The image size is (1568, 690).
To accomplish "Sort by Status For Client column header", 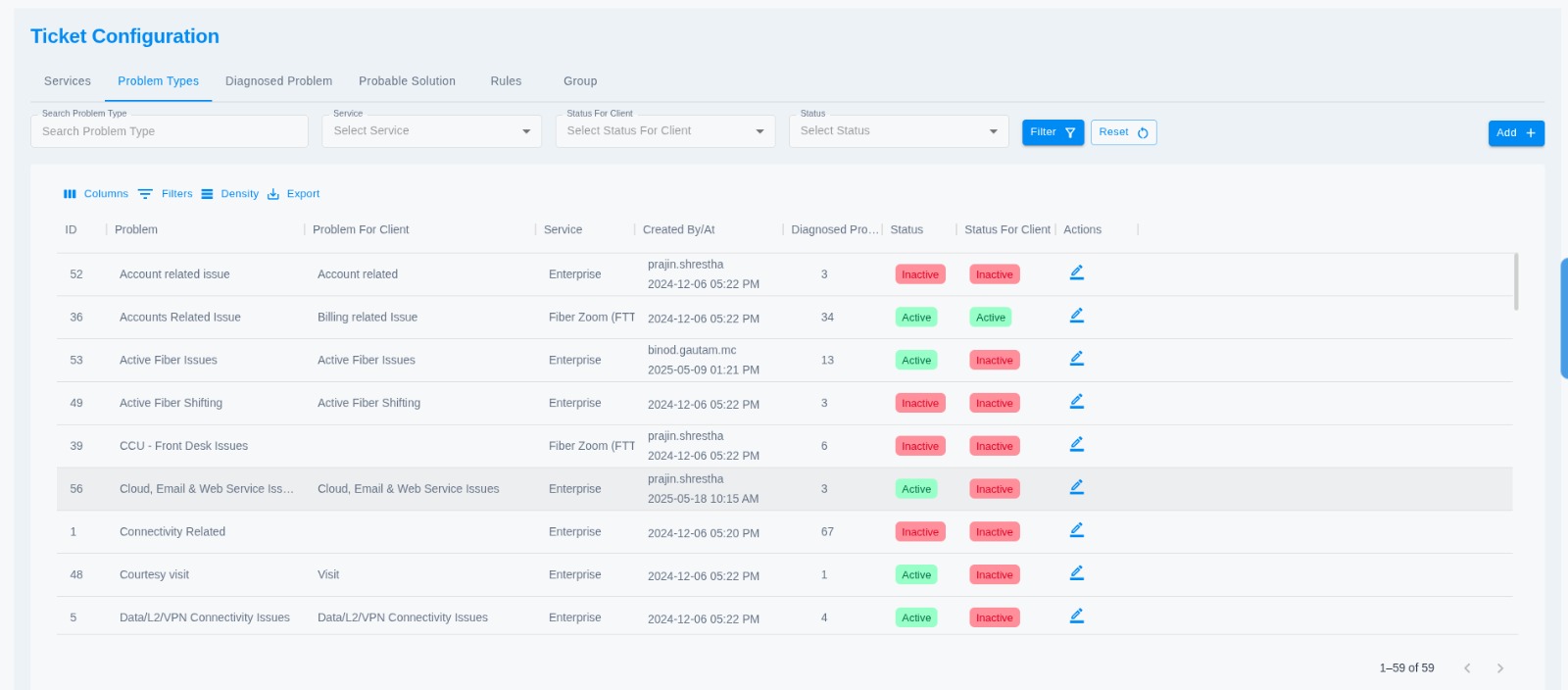I will pos(1006,229).
